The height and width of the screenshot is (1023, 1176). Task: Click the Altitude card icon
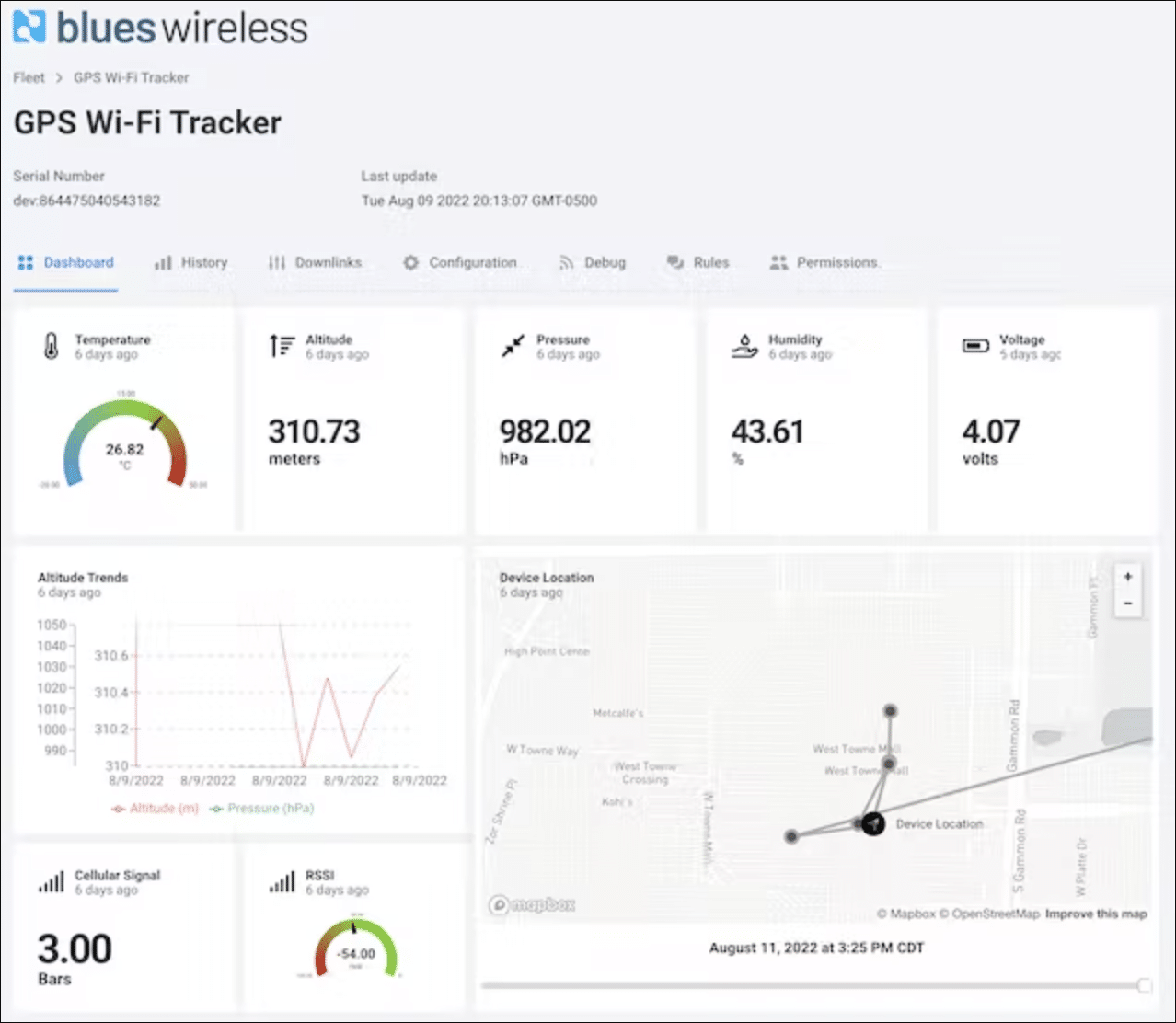pyautogui.click(x=282, y=345)
